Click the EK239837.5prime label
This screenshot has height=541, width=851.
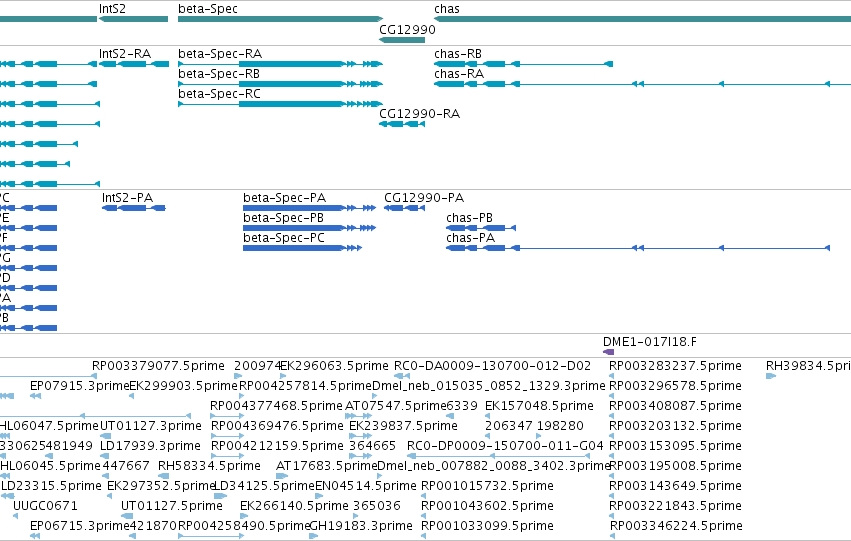403,426
